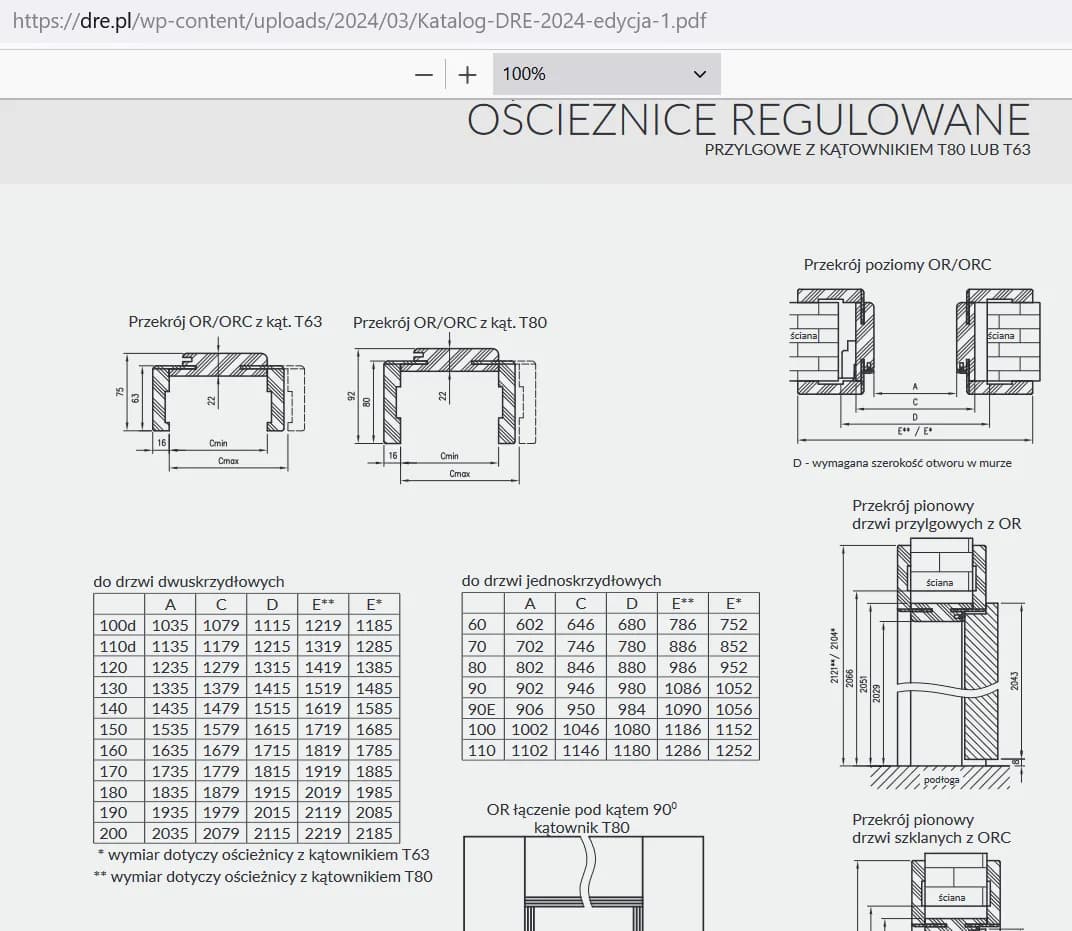Screen dimensions: 1072x931
Task: Click the Przekrój poziomy OR/ORC diagram
Action: pos(915,360)
